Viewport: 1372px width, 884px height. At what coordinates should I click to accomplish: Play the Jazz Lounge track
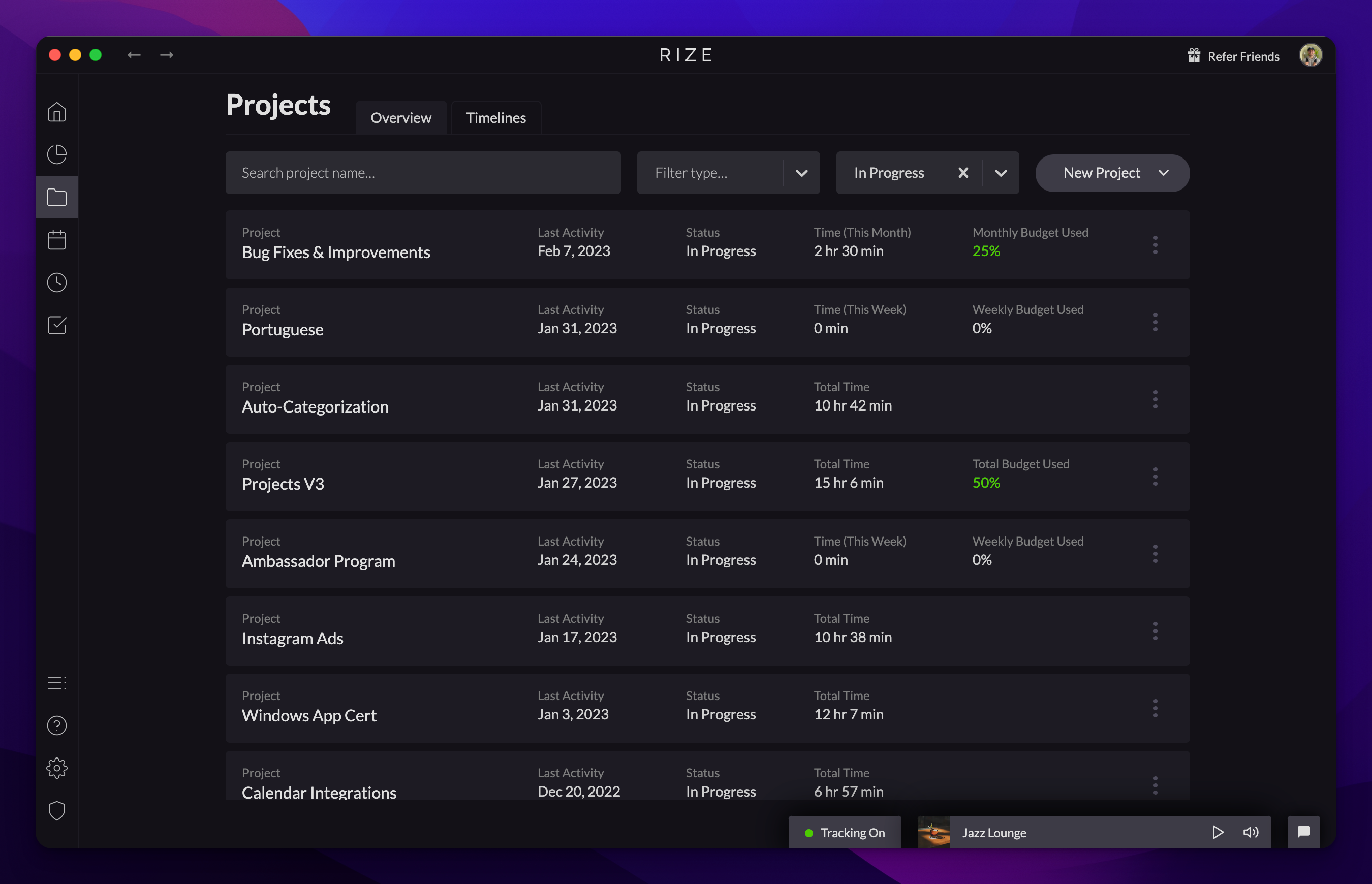coord(1218,832)
